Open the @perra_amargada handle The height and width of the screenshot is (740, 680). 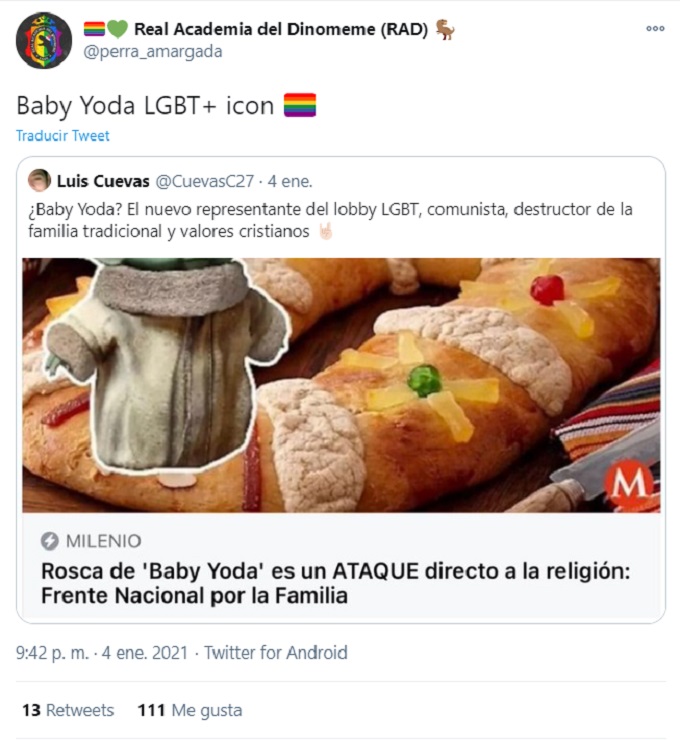tap(152, 51)
